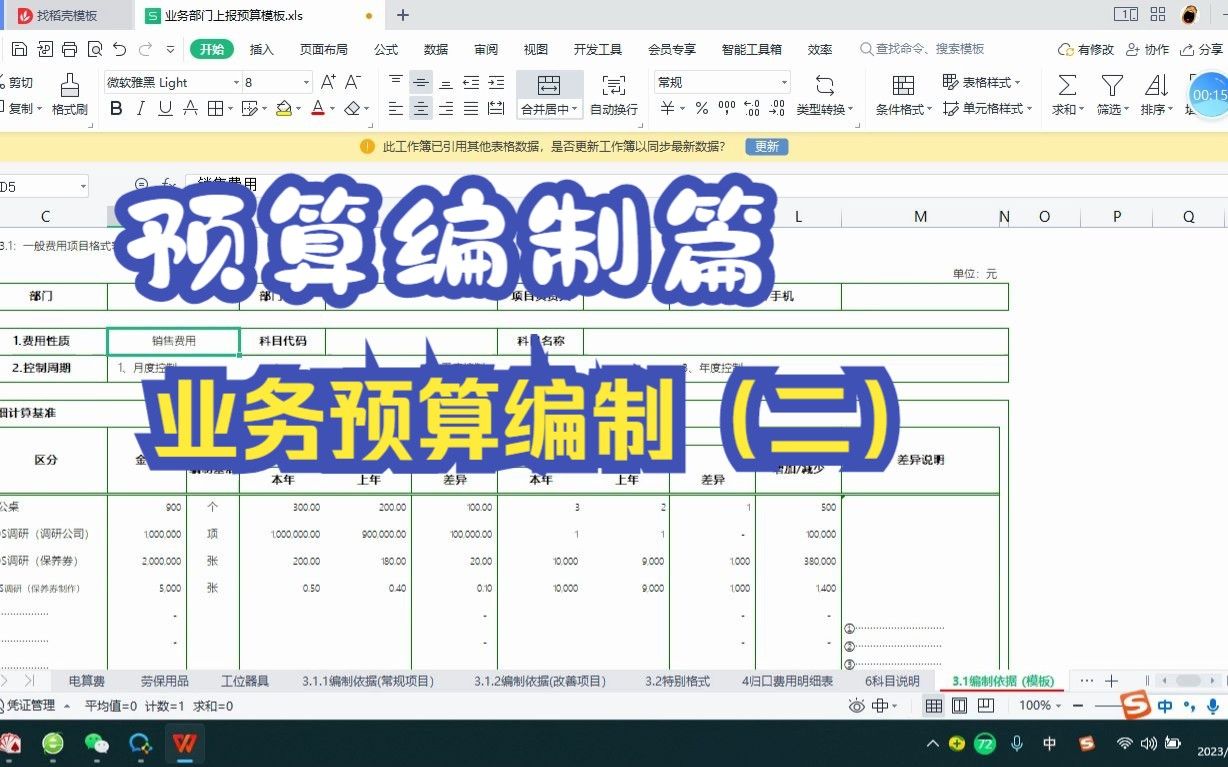The width and height of the screenshot is (1228, 767).
Task: Redo the last undone action
Action: [145, 49]
